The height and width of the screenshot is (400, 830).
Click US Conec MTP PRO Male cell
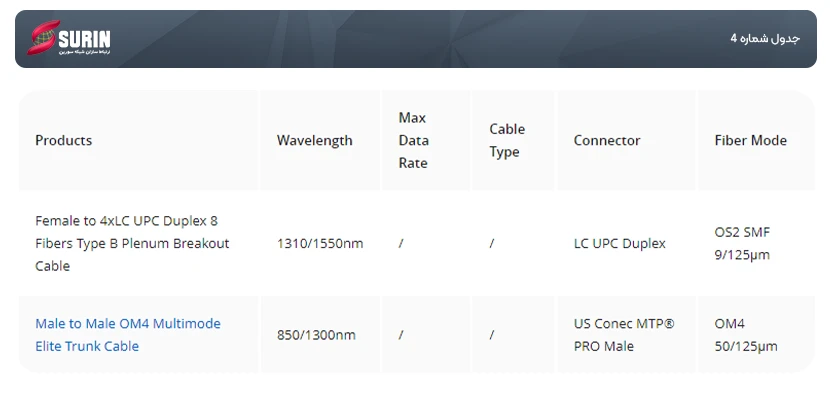tap(624, 334)
